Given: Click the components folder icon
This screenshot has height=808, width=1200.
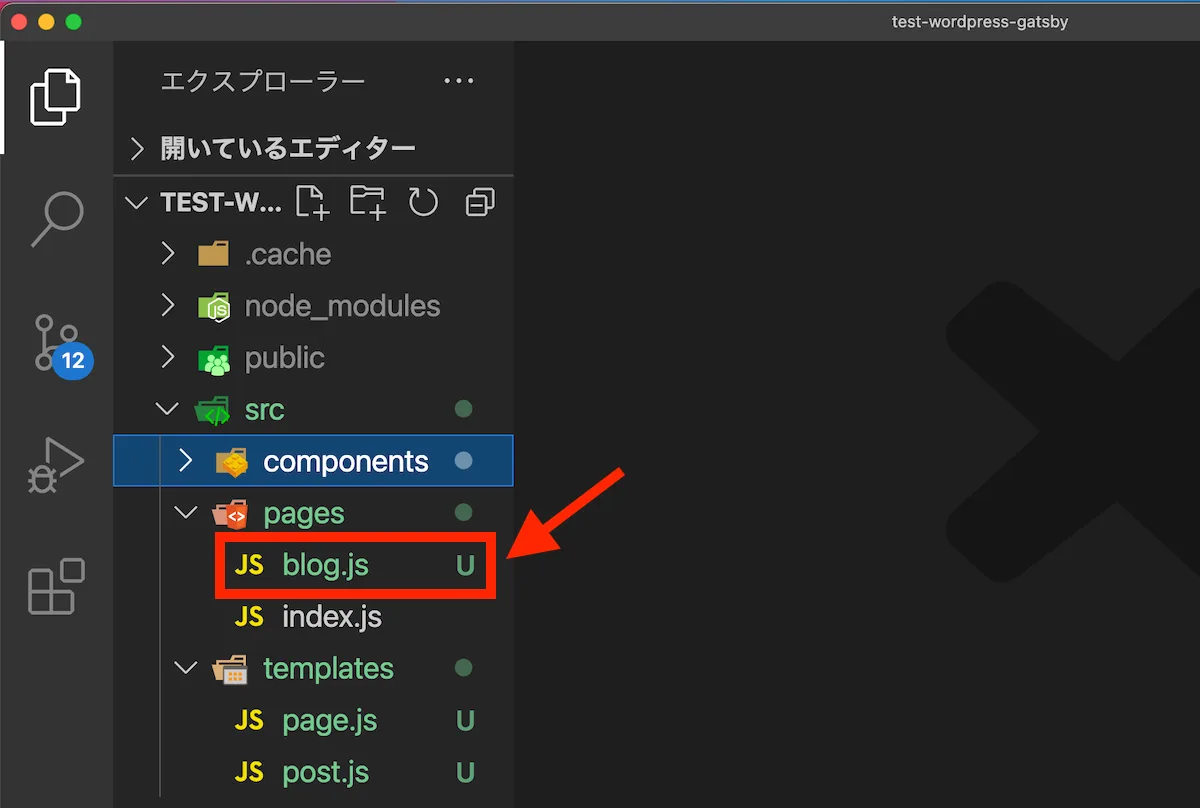Looking at the screenshot, I should coord(232,462).
